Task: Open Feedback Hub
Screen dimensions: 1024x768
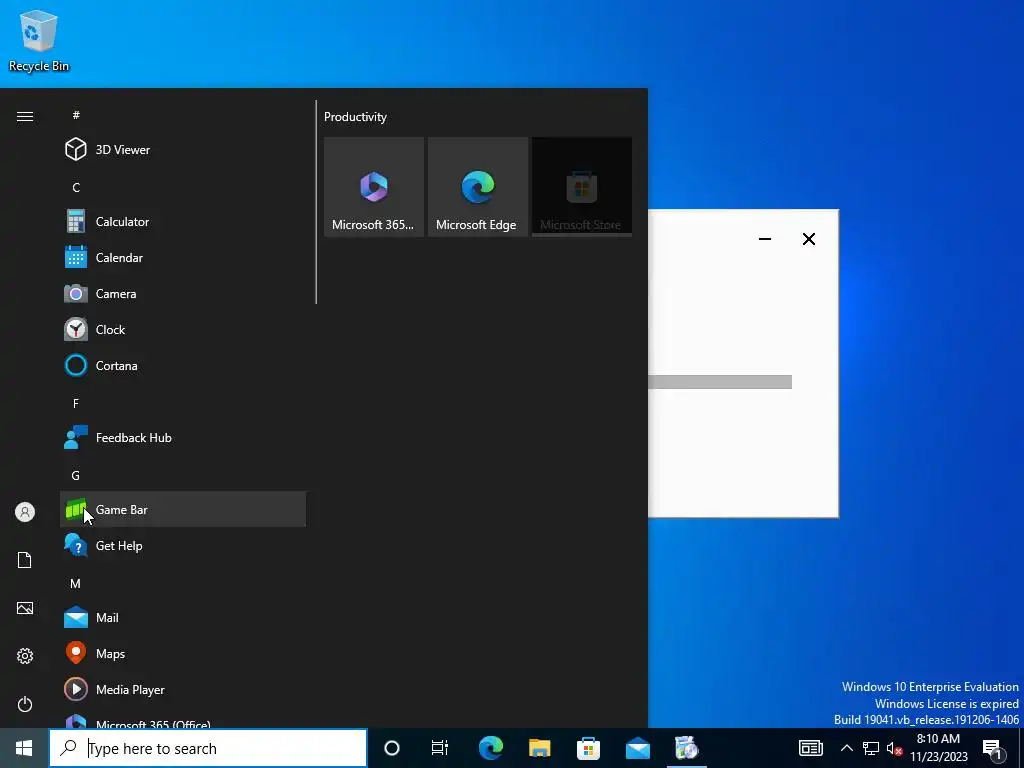Action: (183, 438)
